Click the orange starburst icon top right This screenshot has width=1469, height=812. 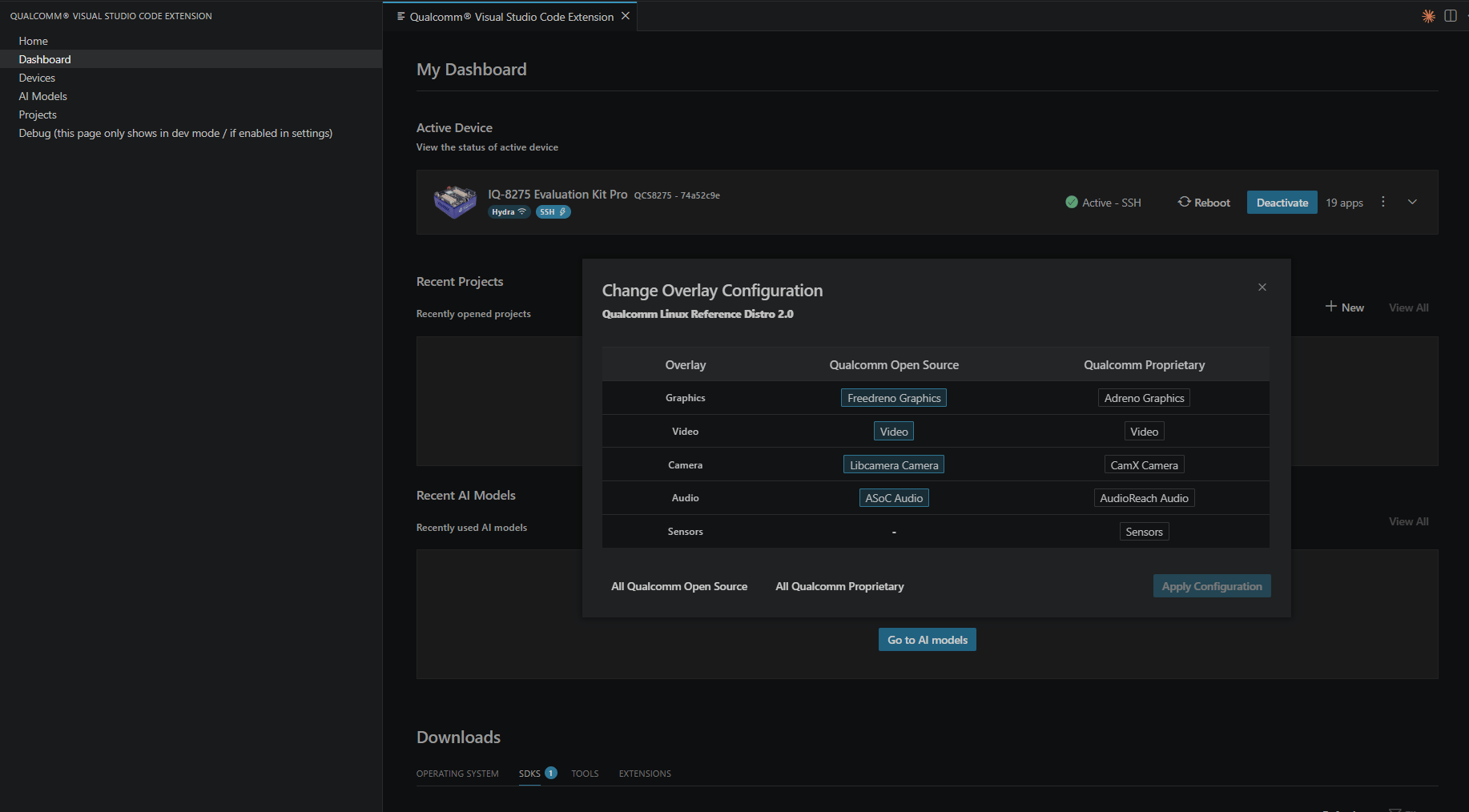tap(1428, 16)
